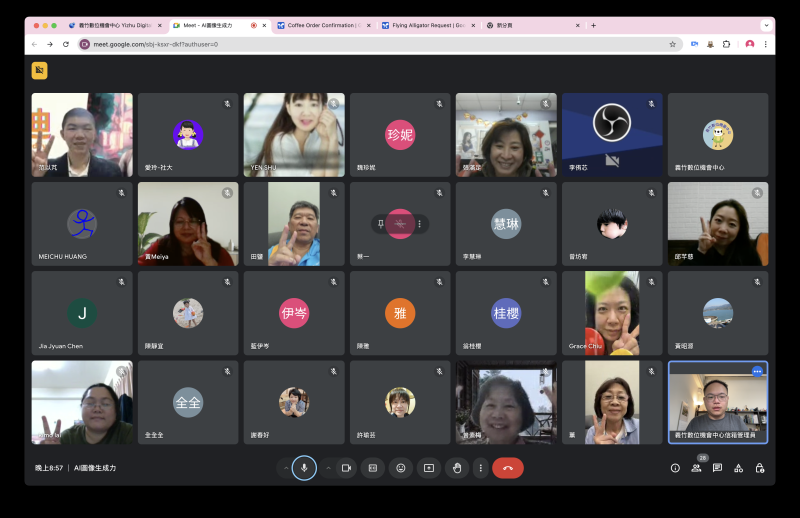Pin the hovered participant tile
This screenshot has height=518, width=800.
[381, 224]
